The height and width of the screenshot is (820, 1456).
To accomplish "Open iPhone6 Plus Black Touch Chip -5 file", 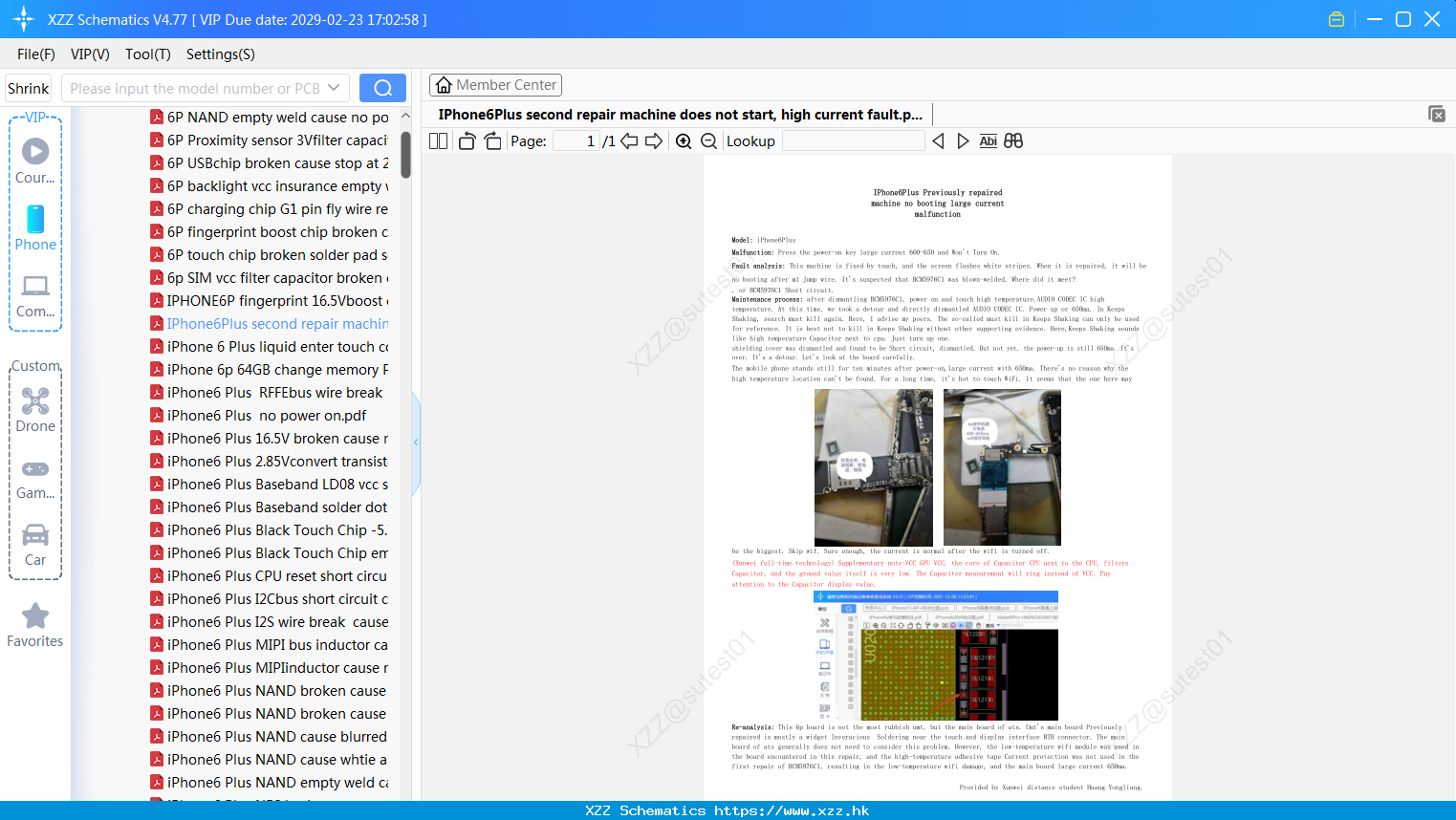I will pyautogui.click(x=270, y=530).
